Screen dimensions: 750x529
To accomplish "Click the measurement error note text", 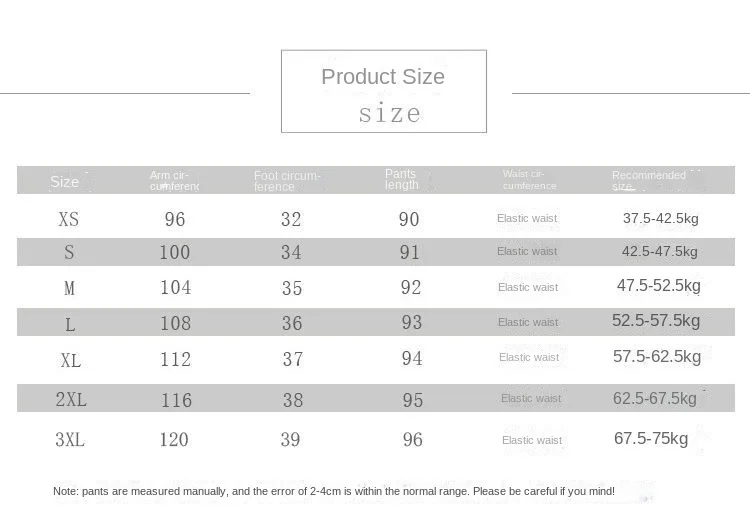I will pos(334,491).
